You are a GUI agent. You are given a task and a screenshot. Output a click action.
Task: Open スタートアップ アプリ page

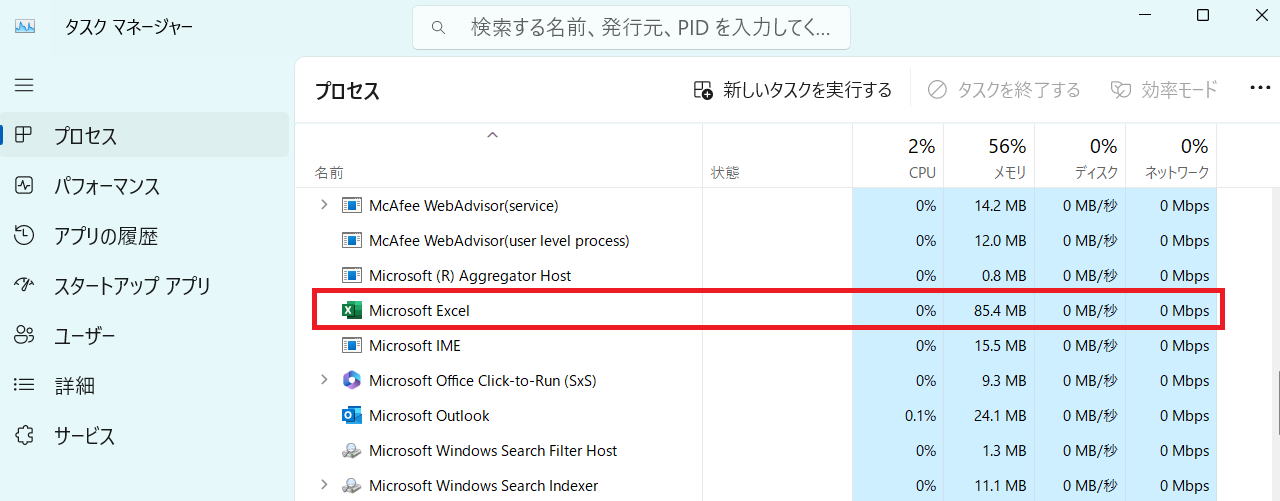[x=145, y=286]
